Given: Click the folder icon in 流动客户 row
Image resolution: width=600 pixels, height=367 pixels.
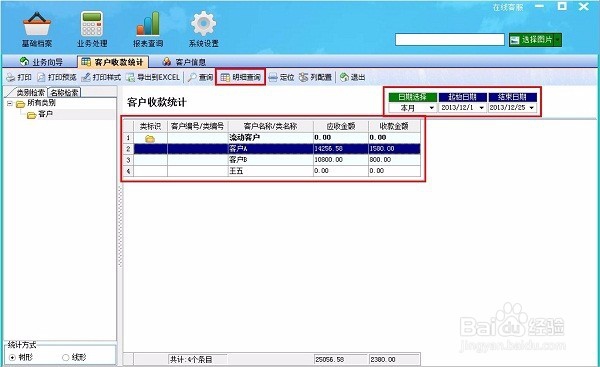Looking at the screenshot, I should (150, 139).
